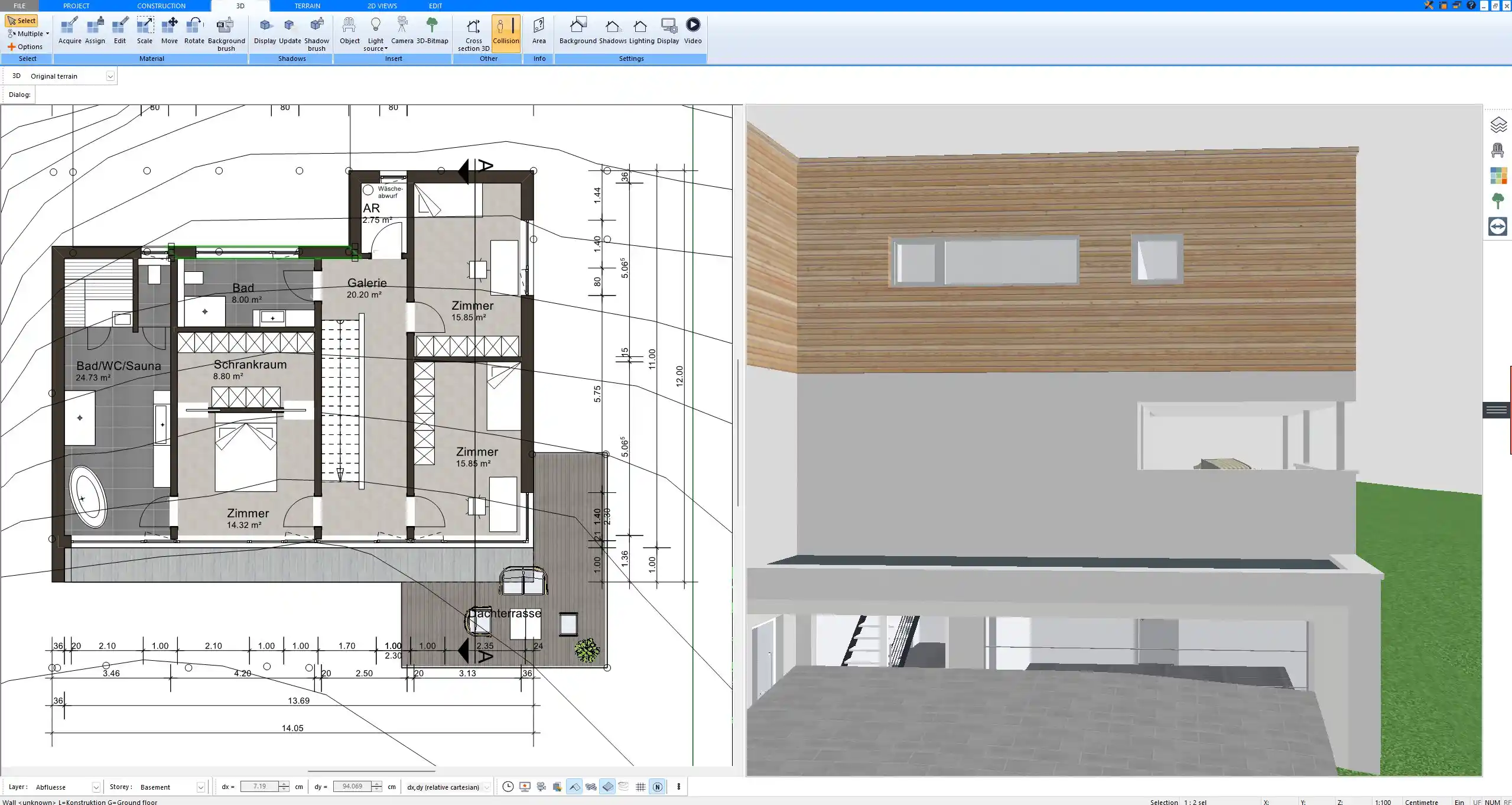Image resolution: width=1512 pixels, height=805 pixels.
Task: Open the materials color palette icon
Action: [x=1498, y=176]
